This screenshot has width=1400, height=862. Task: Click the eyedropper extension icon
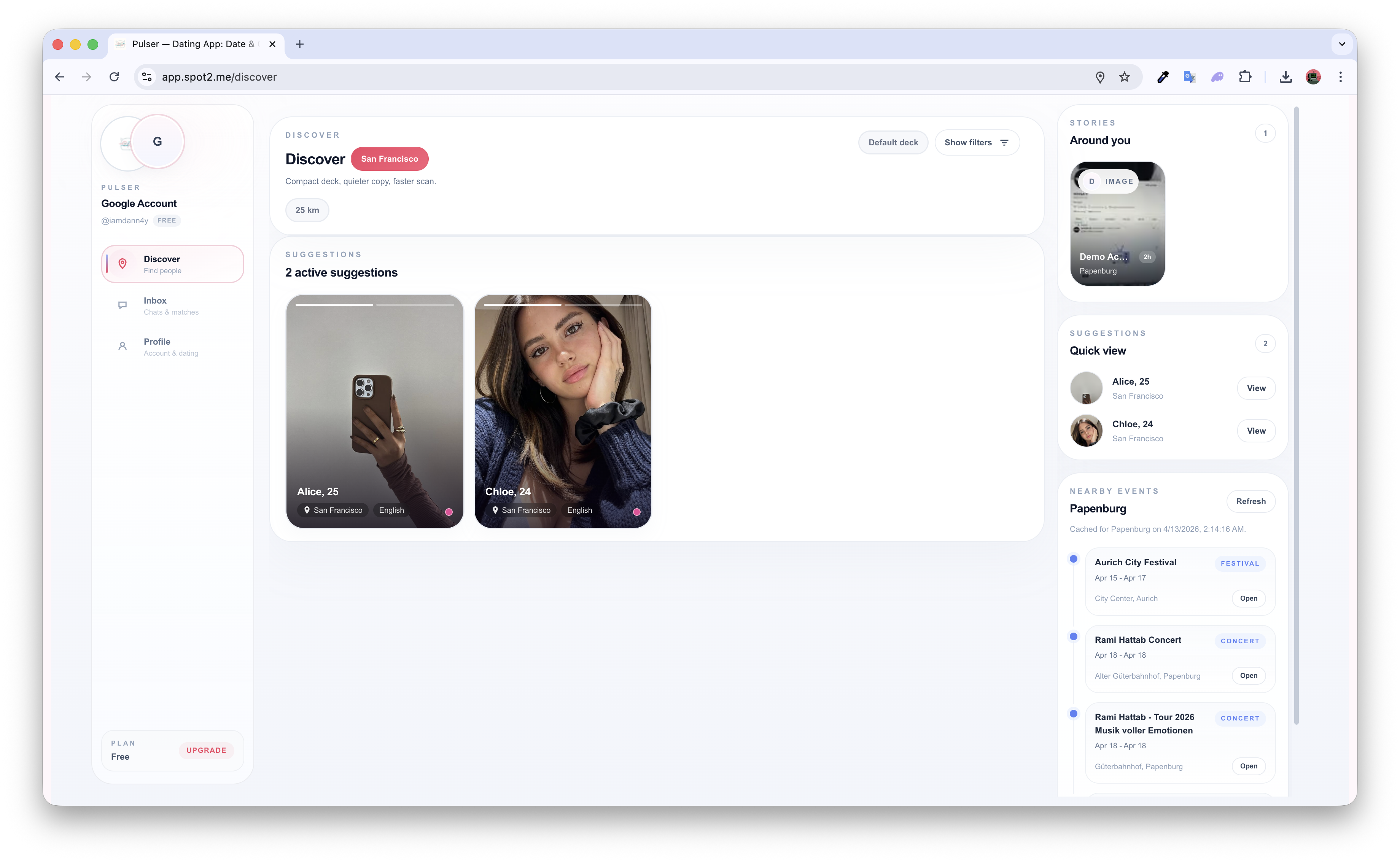(1163, 77)
